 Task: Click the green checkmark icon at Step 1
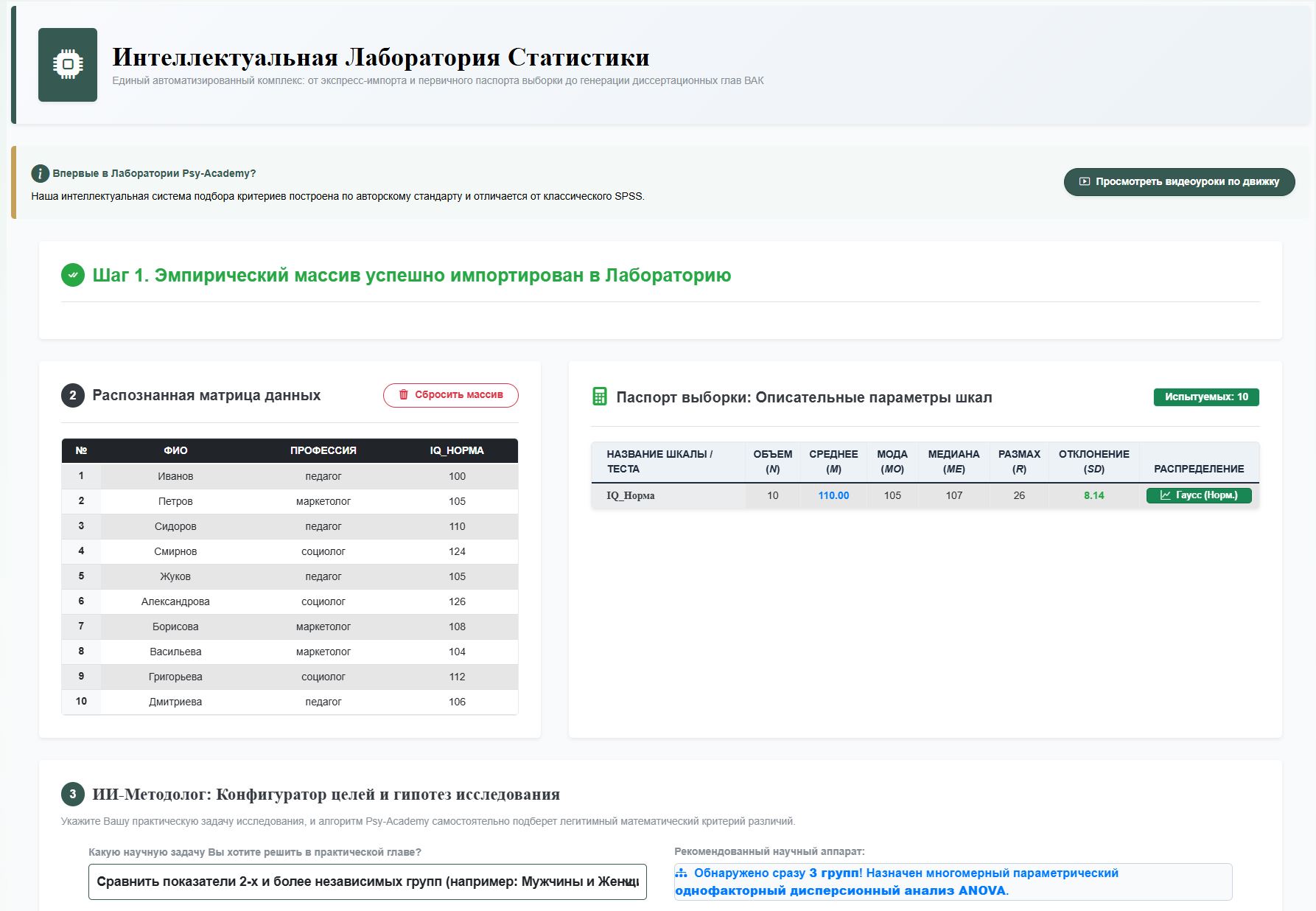coord(73,275)
